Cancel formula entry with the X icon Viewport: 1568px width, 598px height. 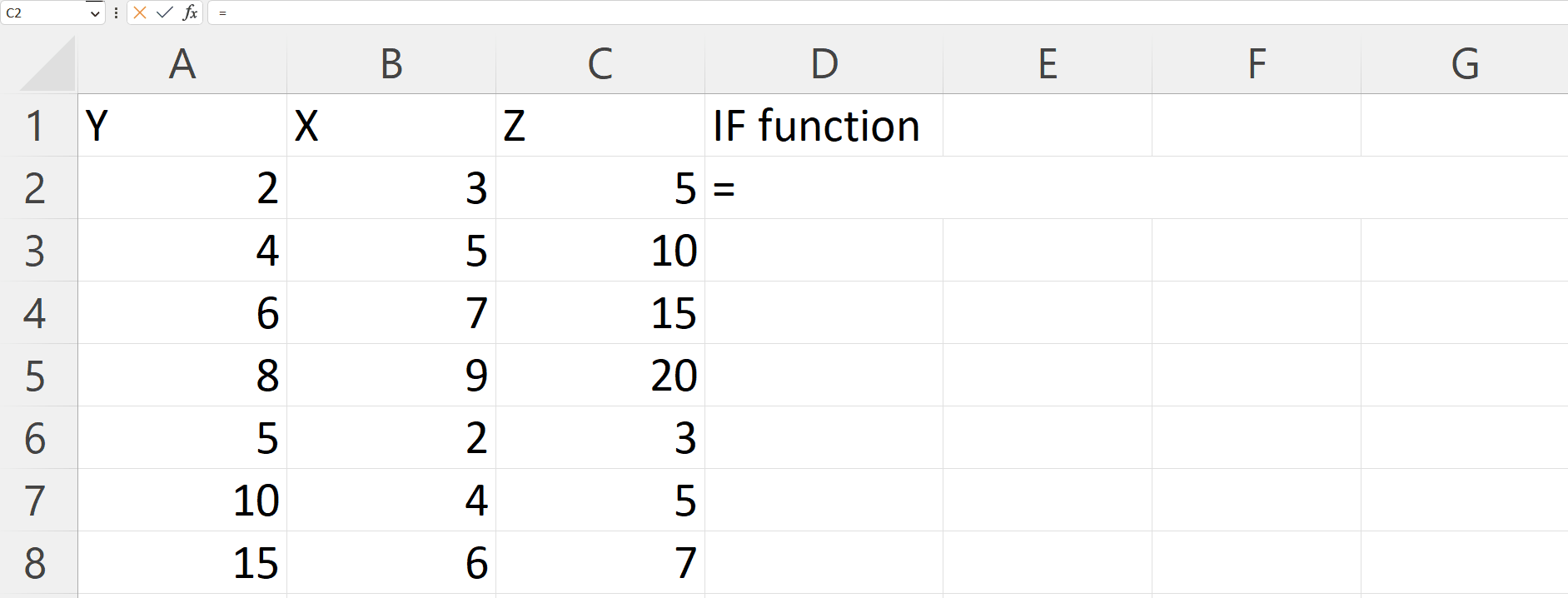pos(140,12)
